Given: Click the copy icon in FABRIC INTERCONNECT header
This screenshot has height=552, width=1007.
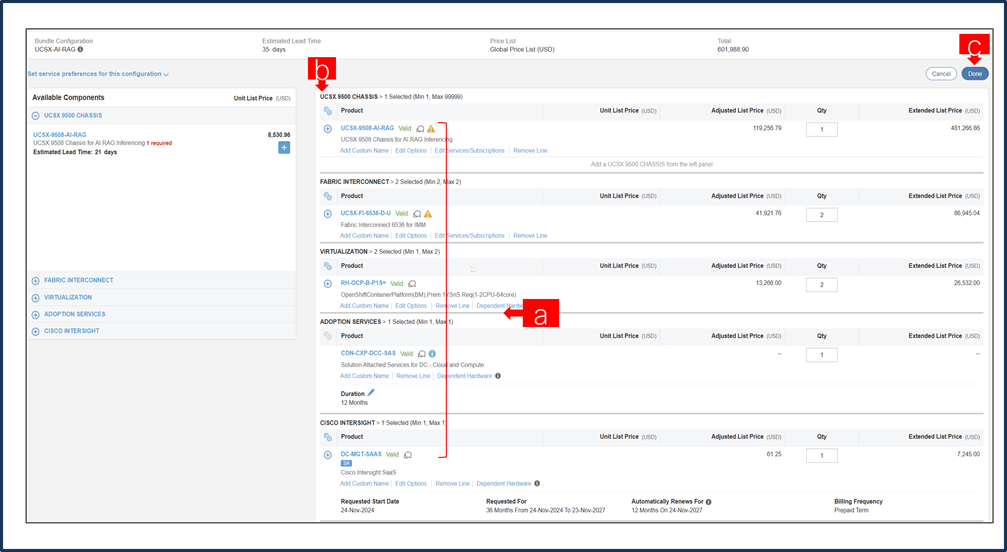Looking at the screenshot, I should 328,196.
